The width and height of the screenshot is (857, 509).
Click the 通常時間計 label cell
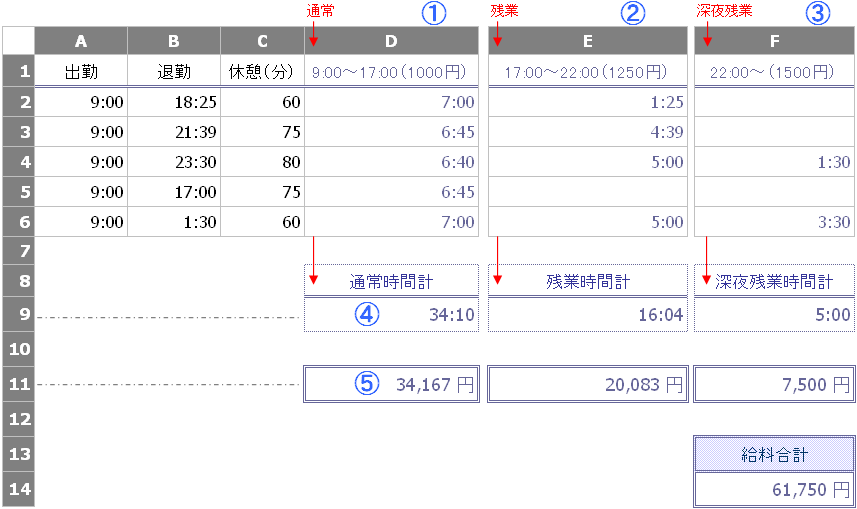[391, 281]
